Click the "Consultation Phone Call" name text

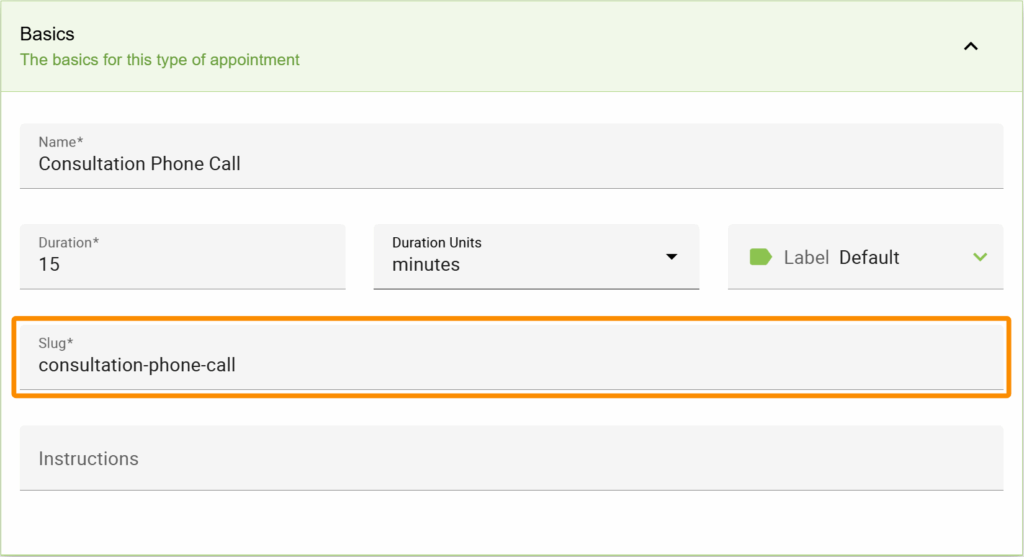click(139, 164)
